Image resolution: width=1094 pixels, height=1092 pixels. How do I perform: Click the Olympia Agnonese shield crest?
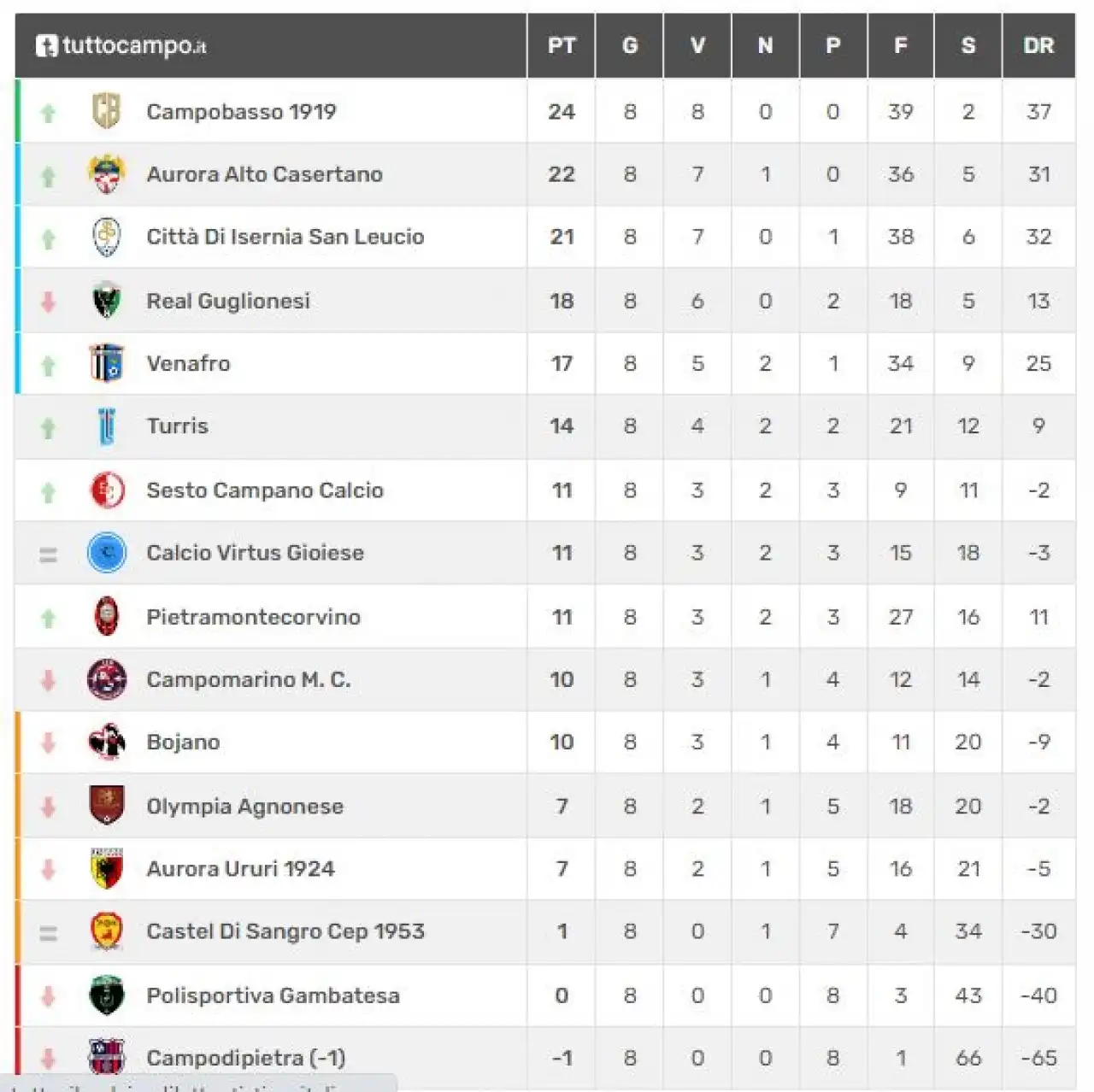pos(107,806)
